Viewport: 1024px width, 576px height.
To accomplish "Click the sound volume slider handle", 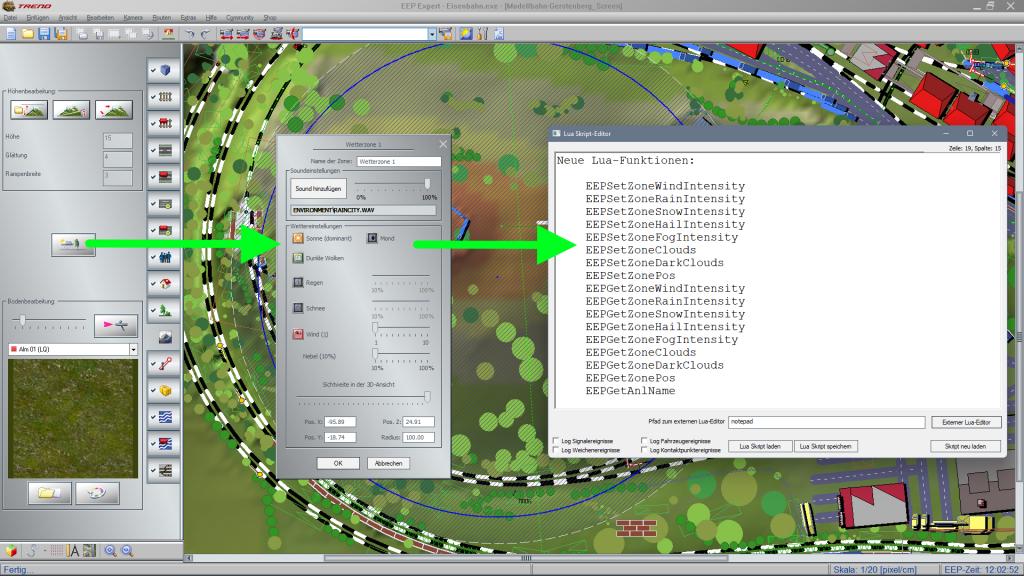I will [428, 184].
